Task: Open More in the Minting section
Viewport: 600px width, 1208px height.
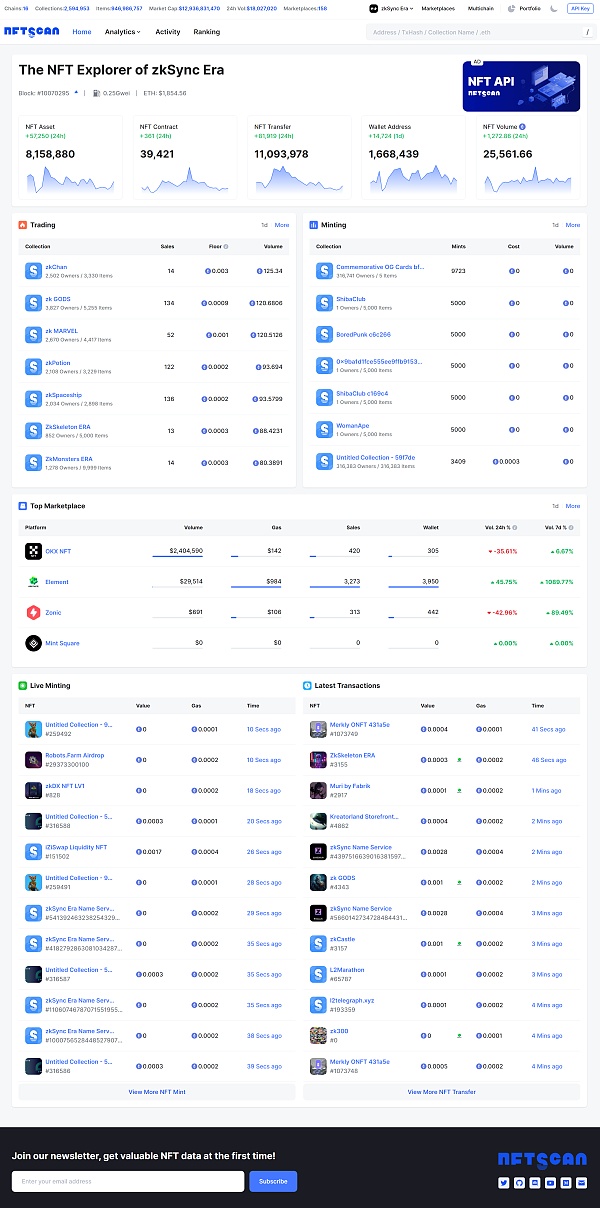Action: tap(573, 225)
